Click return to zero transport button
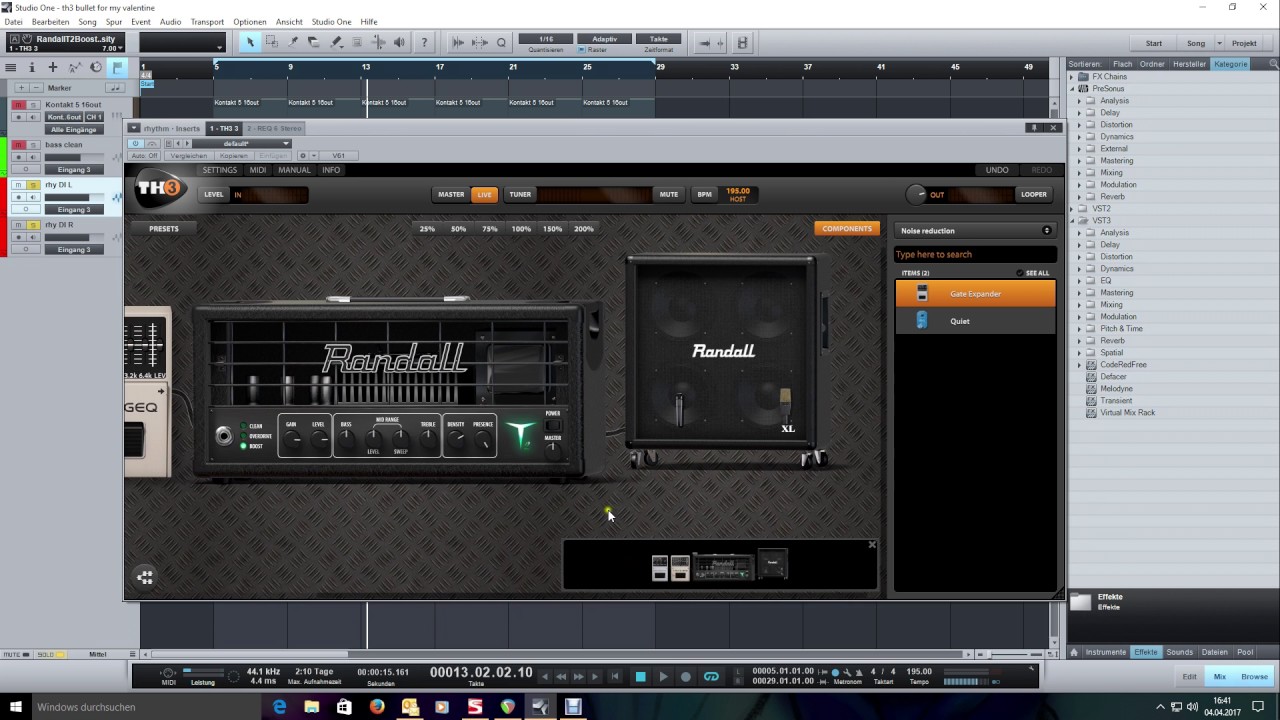Viewport: 1280px width, 720px height. [615, 677]
